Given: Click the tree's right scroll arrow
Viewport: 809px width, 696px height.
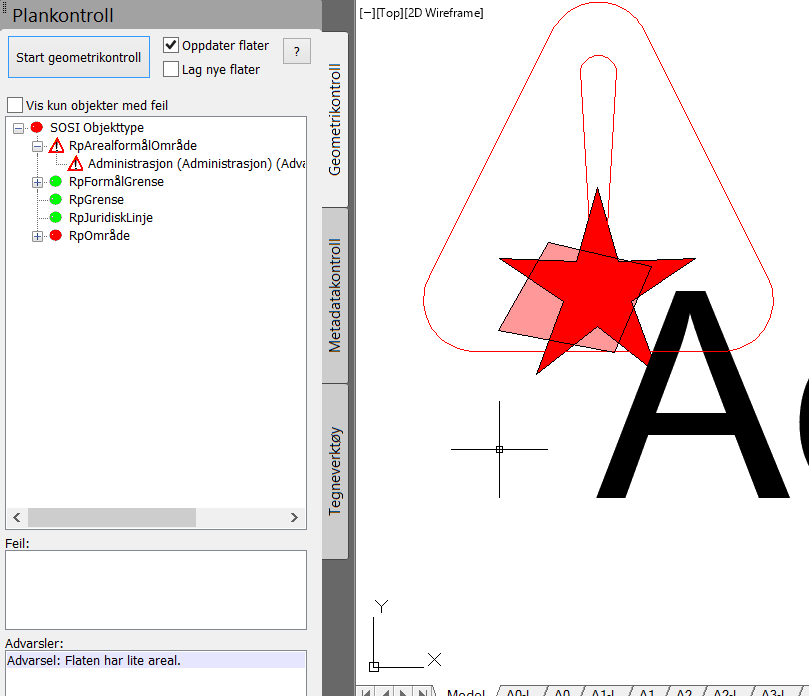Looking at the screenshot, I should [294, 517].
